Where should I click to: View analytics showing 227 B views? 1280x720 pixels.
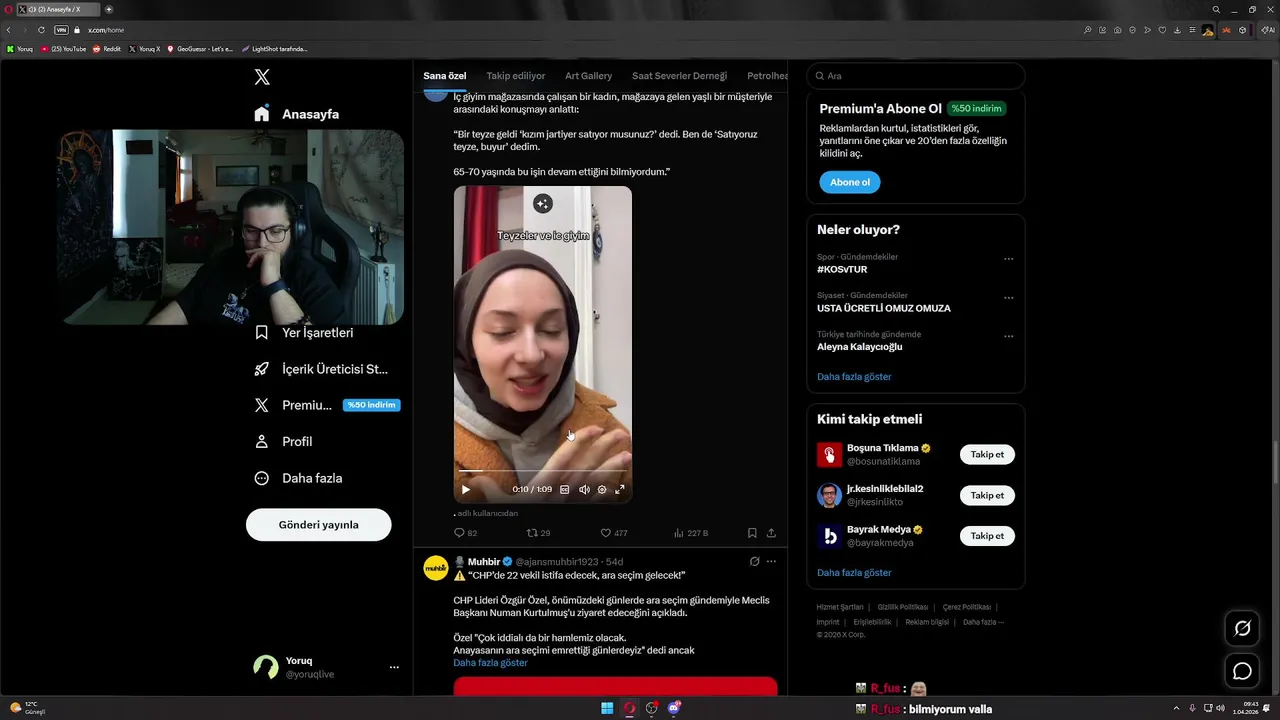(x=691, y=533)
